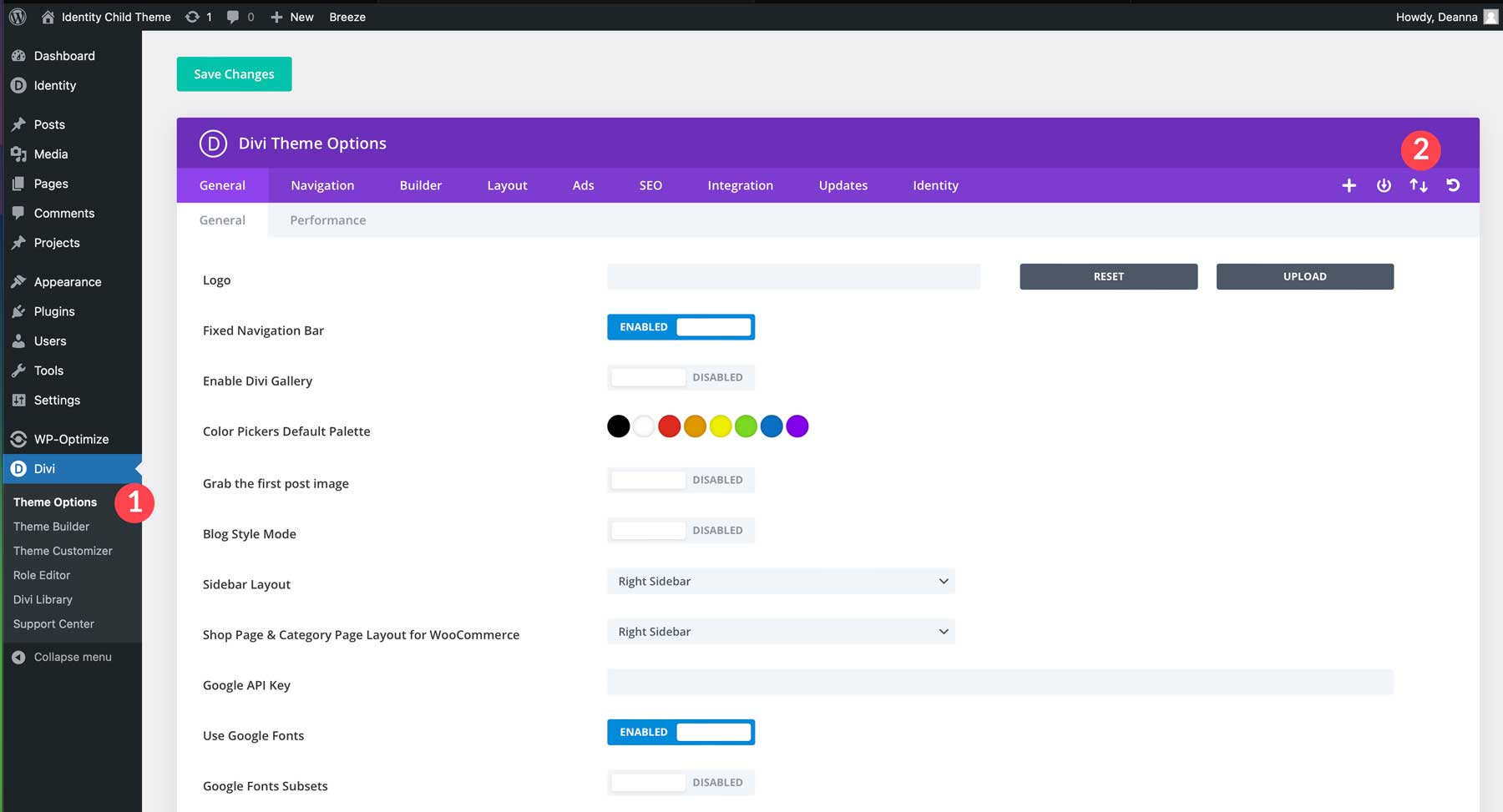The image size is (1503, 812).
Task: Click the power icon in Divi options bar
Action: click(x=1384, y=185)
